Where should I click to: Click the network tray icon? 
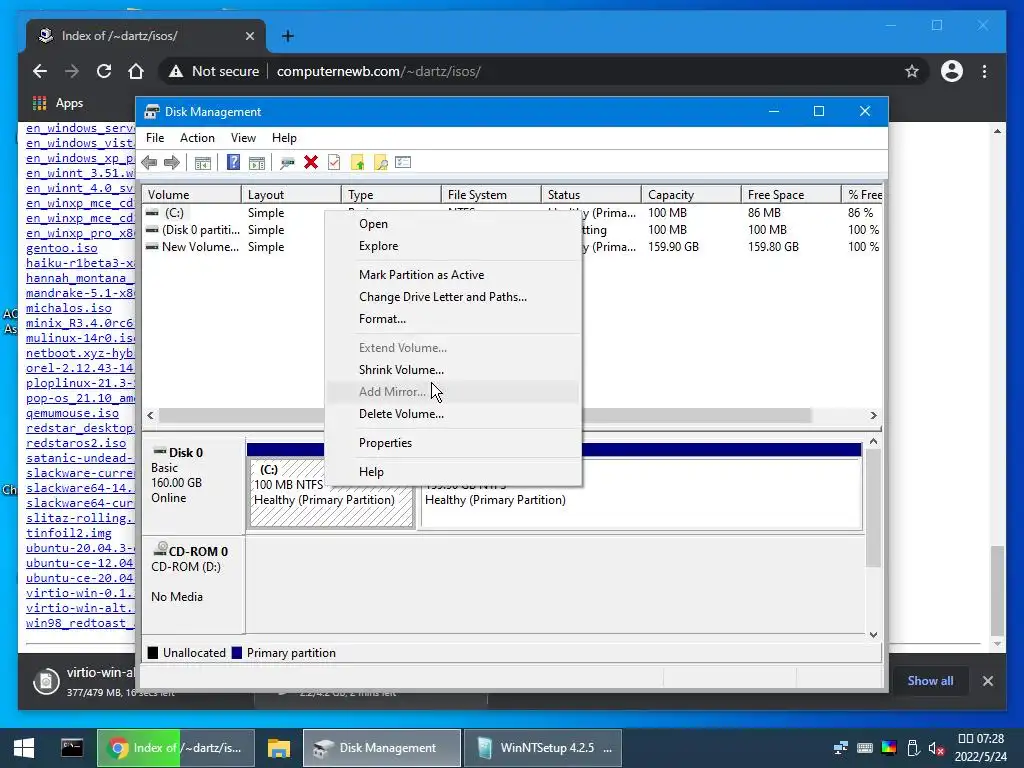841,748
